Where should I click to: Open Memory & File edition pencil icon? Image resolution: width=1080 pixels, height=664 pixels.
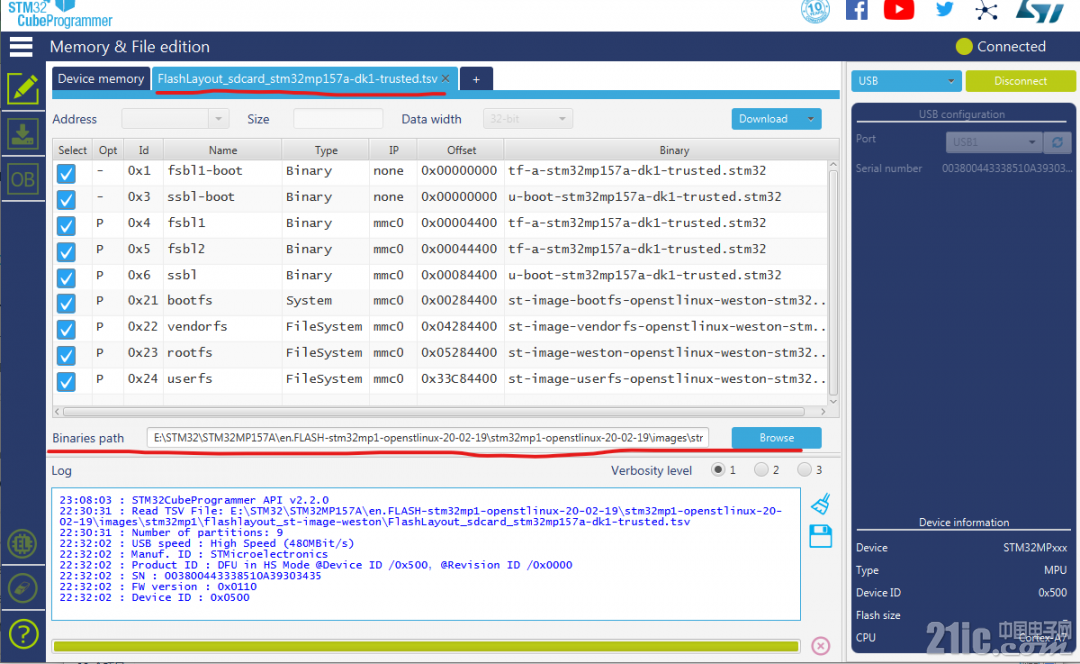pyautogui.click(x=23, y=89)
